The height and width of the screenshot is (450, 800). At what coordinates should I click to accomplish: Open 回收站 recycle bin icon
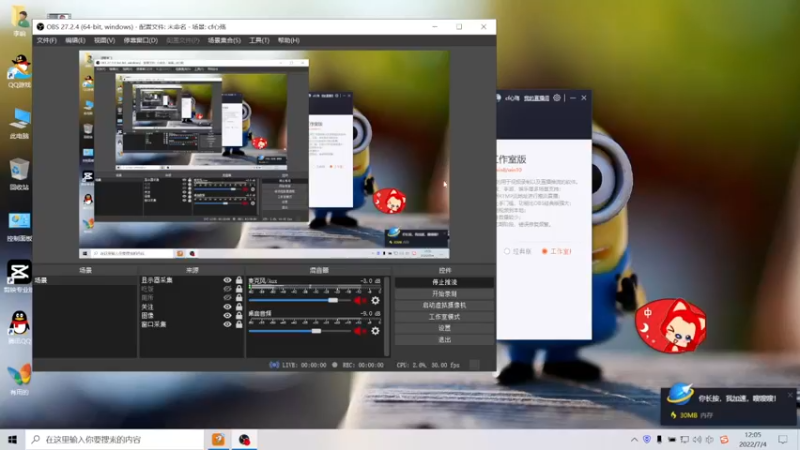[x=19, y=174]
